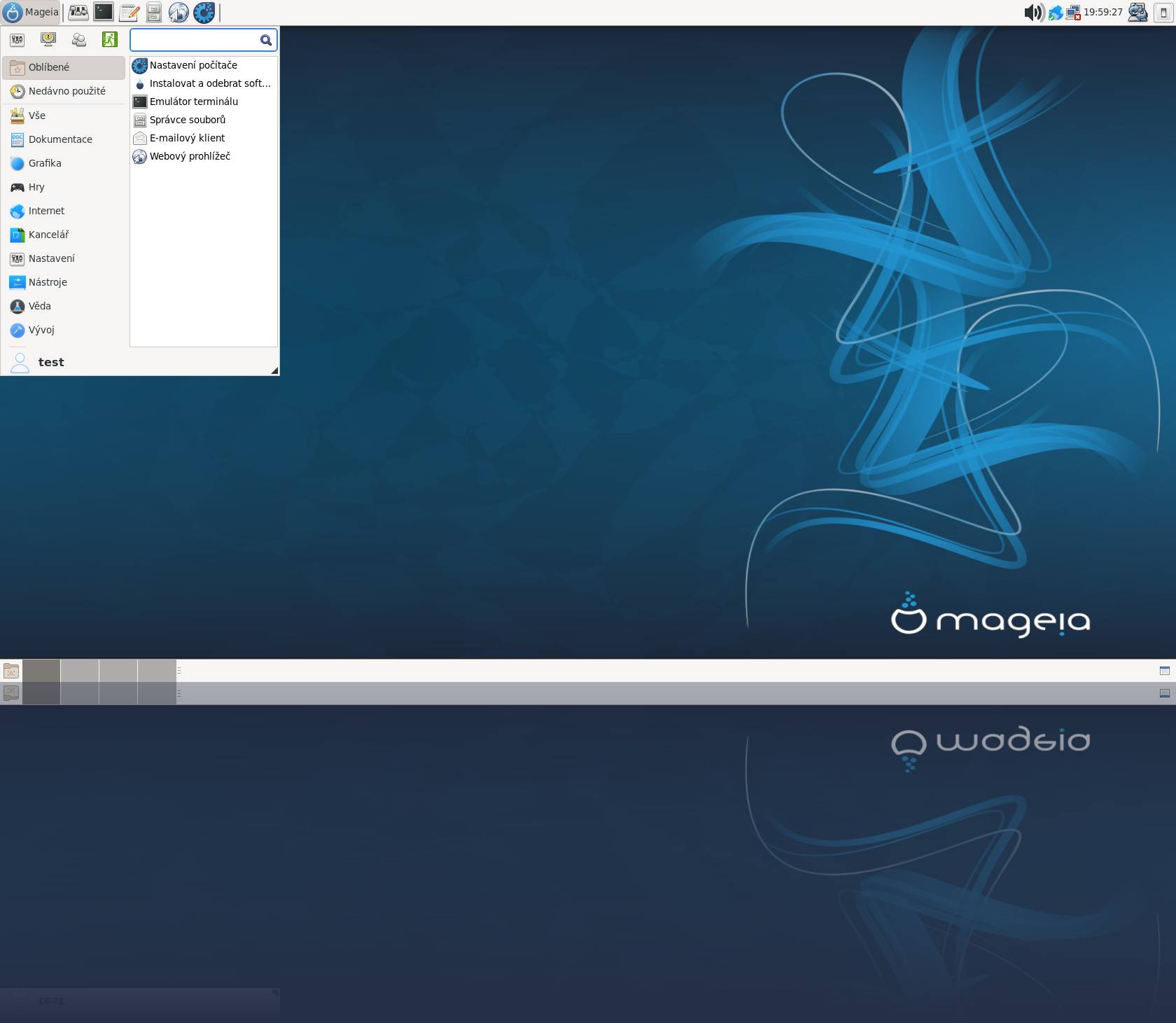Switch to the first workspace in the pager
The height and width of the screenshot is (1023, 1176).
[x=41, y=671]
